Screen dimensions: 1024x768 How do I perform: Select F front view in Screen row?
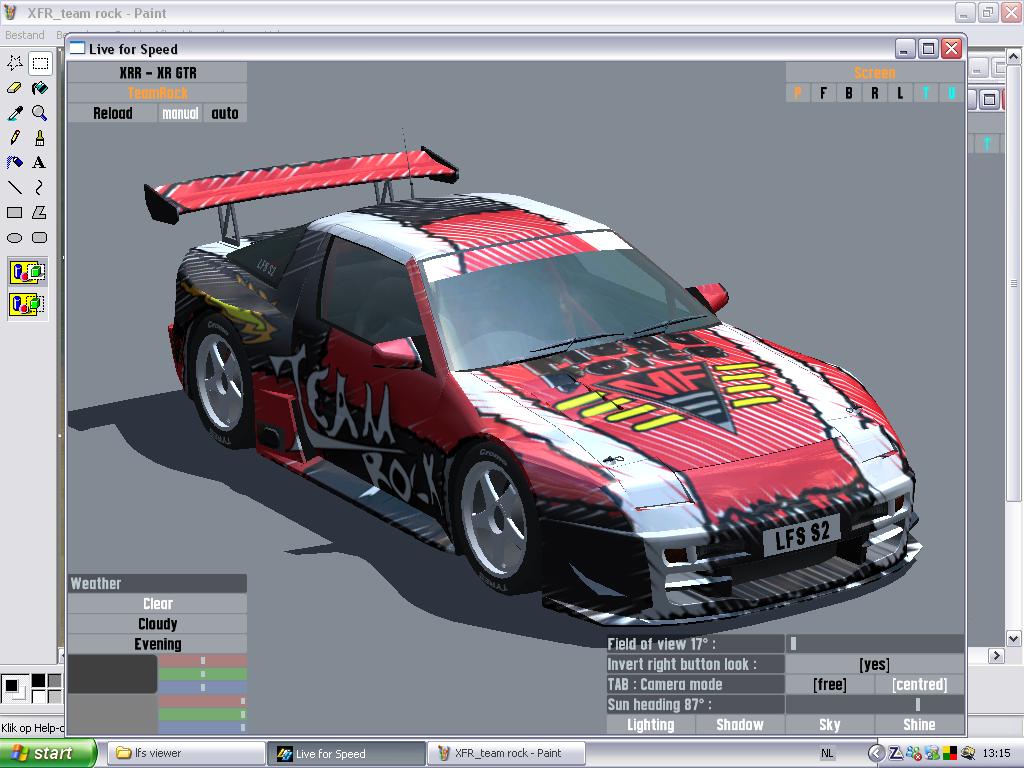(823, 93)
